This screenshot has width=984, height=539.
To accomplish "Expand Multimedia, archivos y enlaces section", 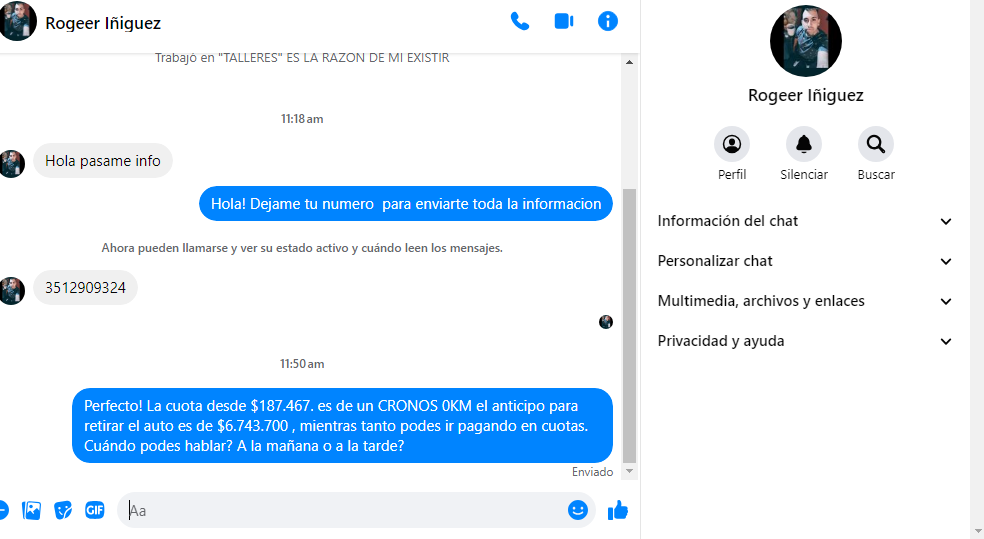I will pos(805,301).
